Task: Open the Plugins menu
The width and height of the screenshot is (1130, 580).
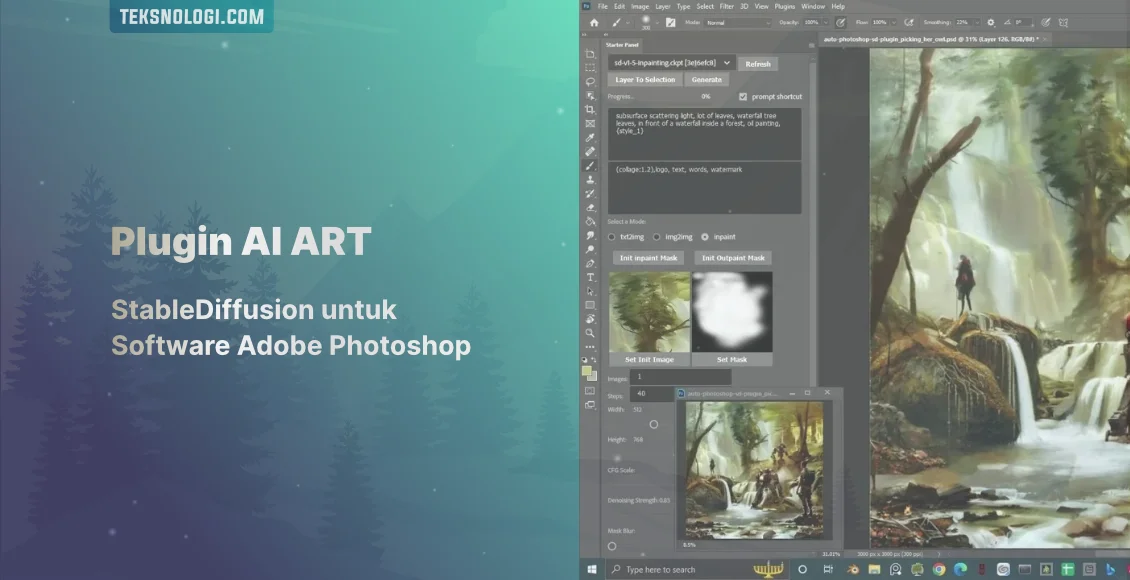Action: point(785,6)
